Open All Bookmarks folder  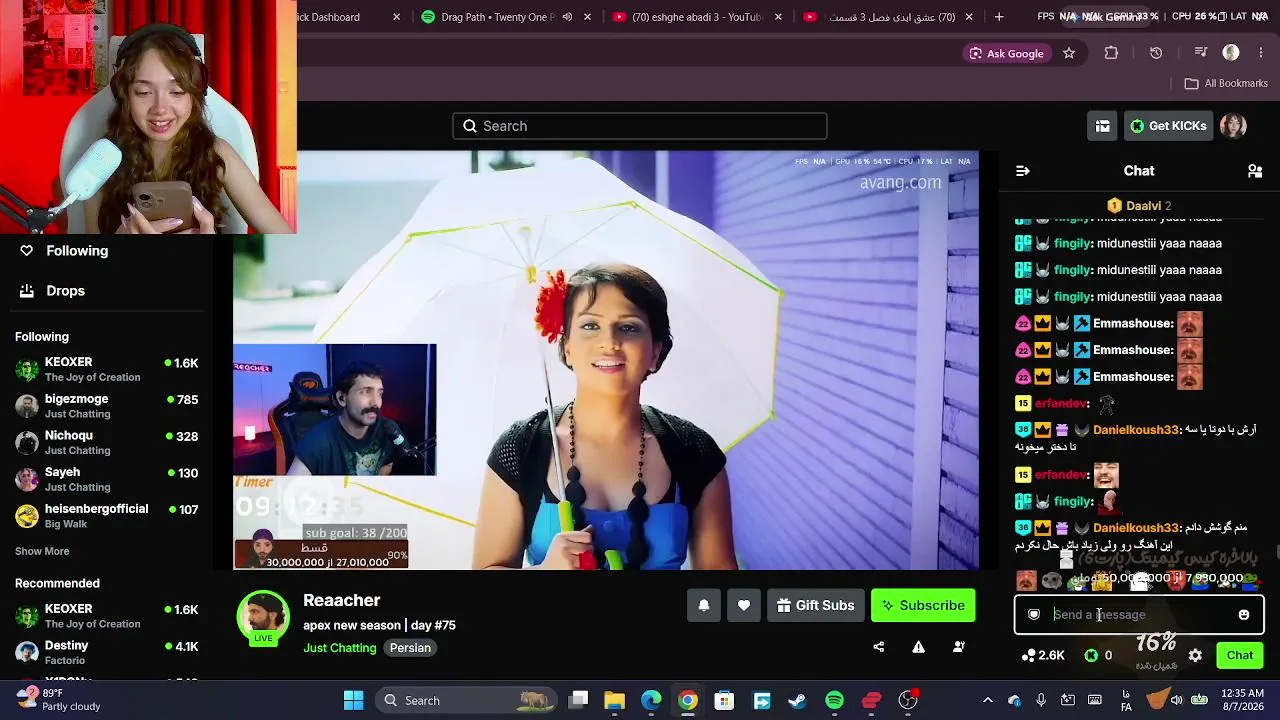coord(1226,84)
